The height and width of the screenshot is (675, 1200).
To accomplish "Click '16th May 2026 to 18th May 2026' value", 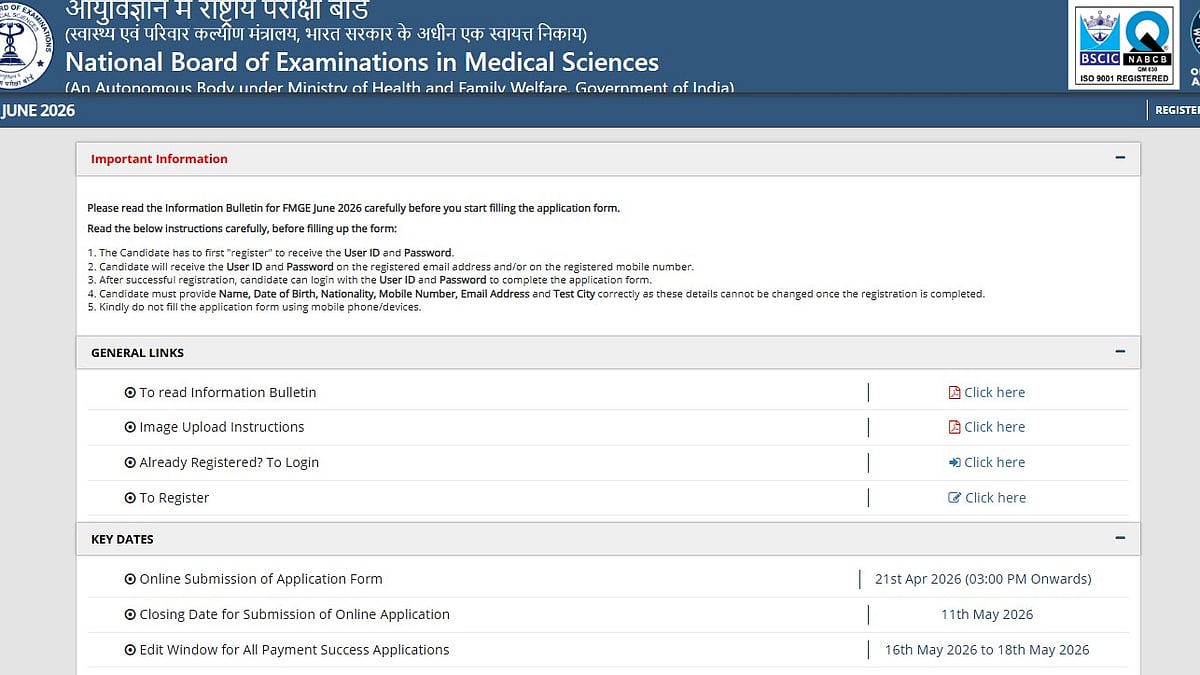I will pos(987,650).
